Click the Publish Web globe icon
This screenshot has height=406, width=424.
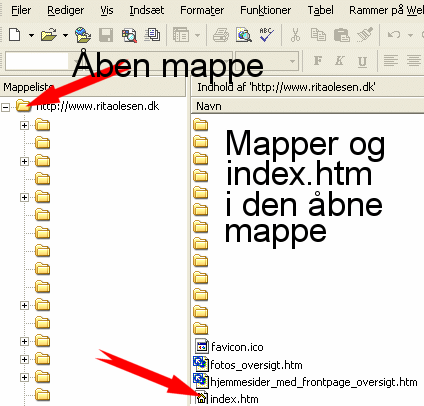pos(83,35)
